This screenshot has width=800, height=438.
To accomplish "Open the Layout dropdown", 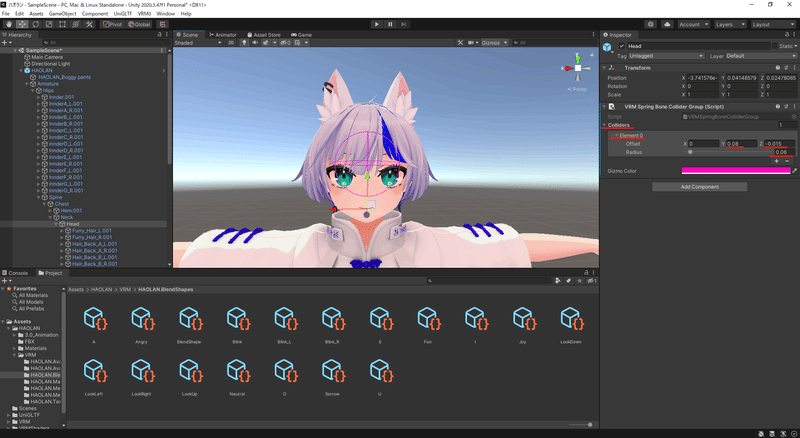I will 772,24.
